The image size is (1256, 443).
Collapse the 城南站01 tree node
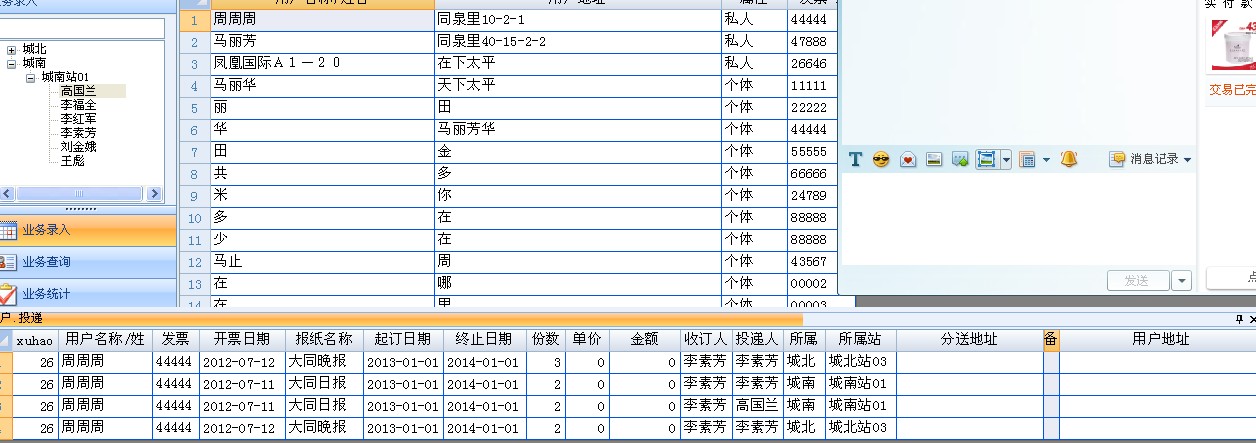[x=30, y=77]
